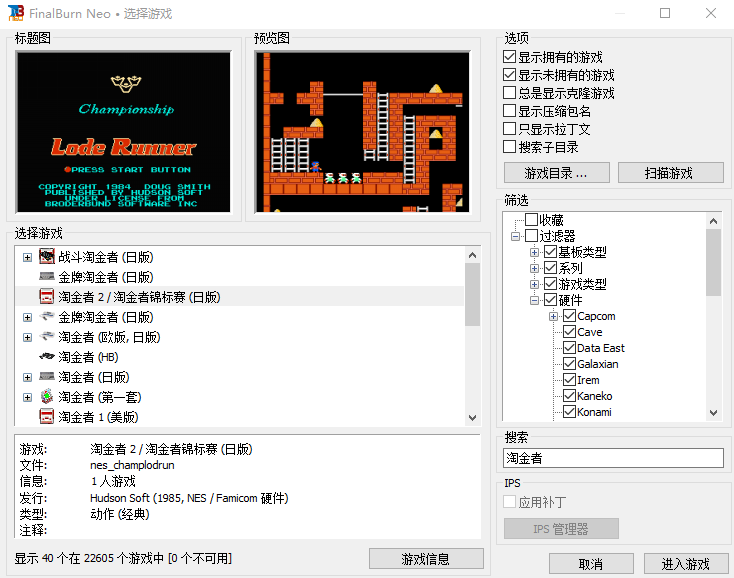Viewport: 734px width, 578px height.
Task: Click the game list scroll-down arrow
Action: pos(472,417)
